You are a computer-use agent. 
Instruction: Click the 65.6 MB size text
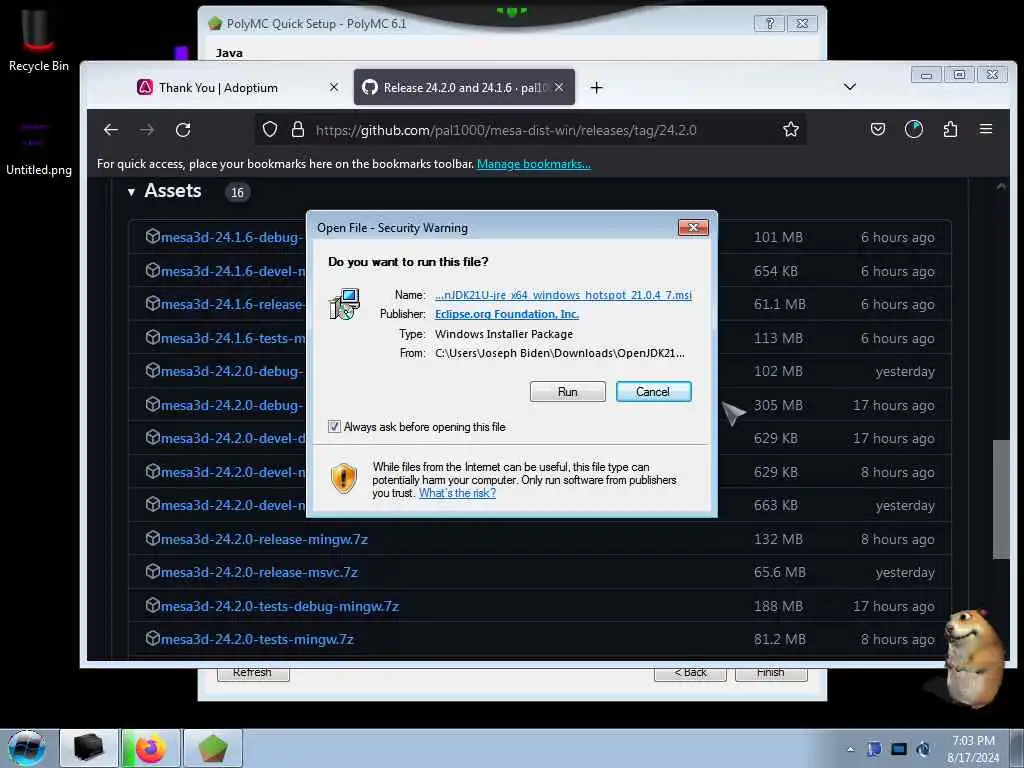[x=780, y=573]
